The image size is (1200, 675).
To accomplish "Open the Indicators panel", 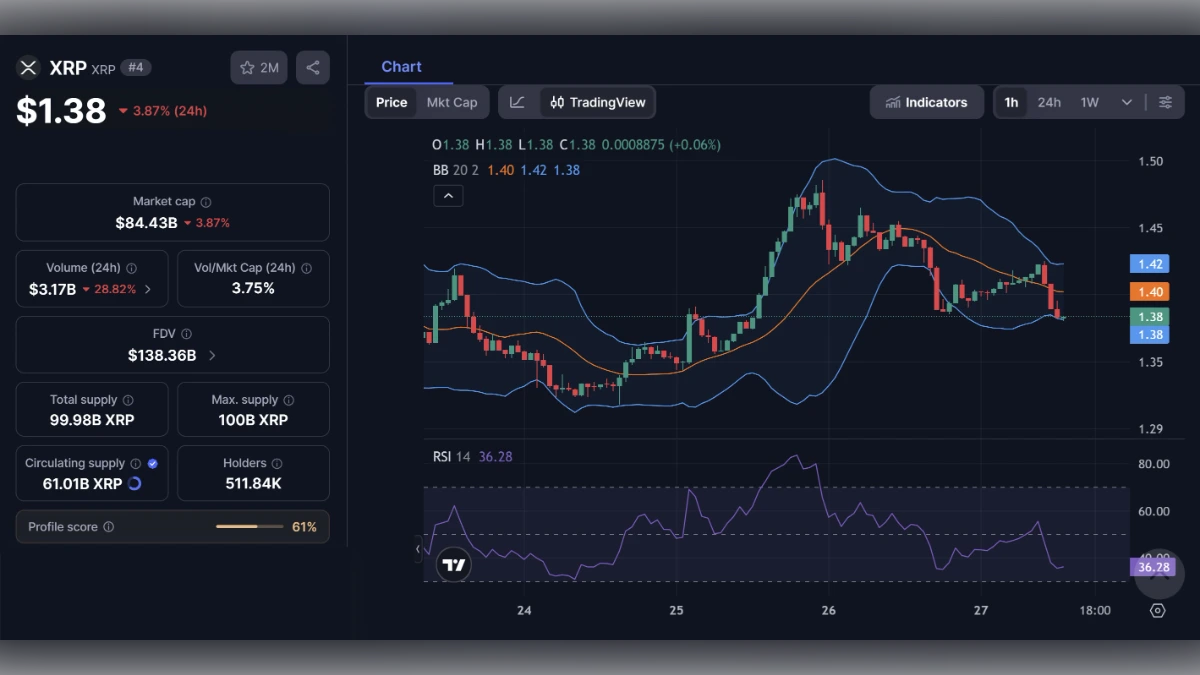I will [926, 101].
